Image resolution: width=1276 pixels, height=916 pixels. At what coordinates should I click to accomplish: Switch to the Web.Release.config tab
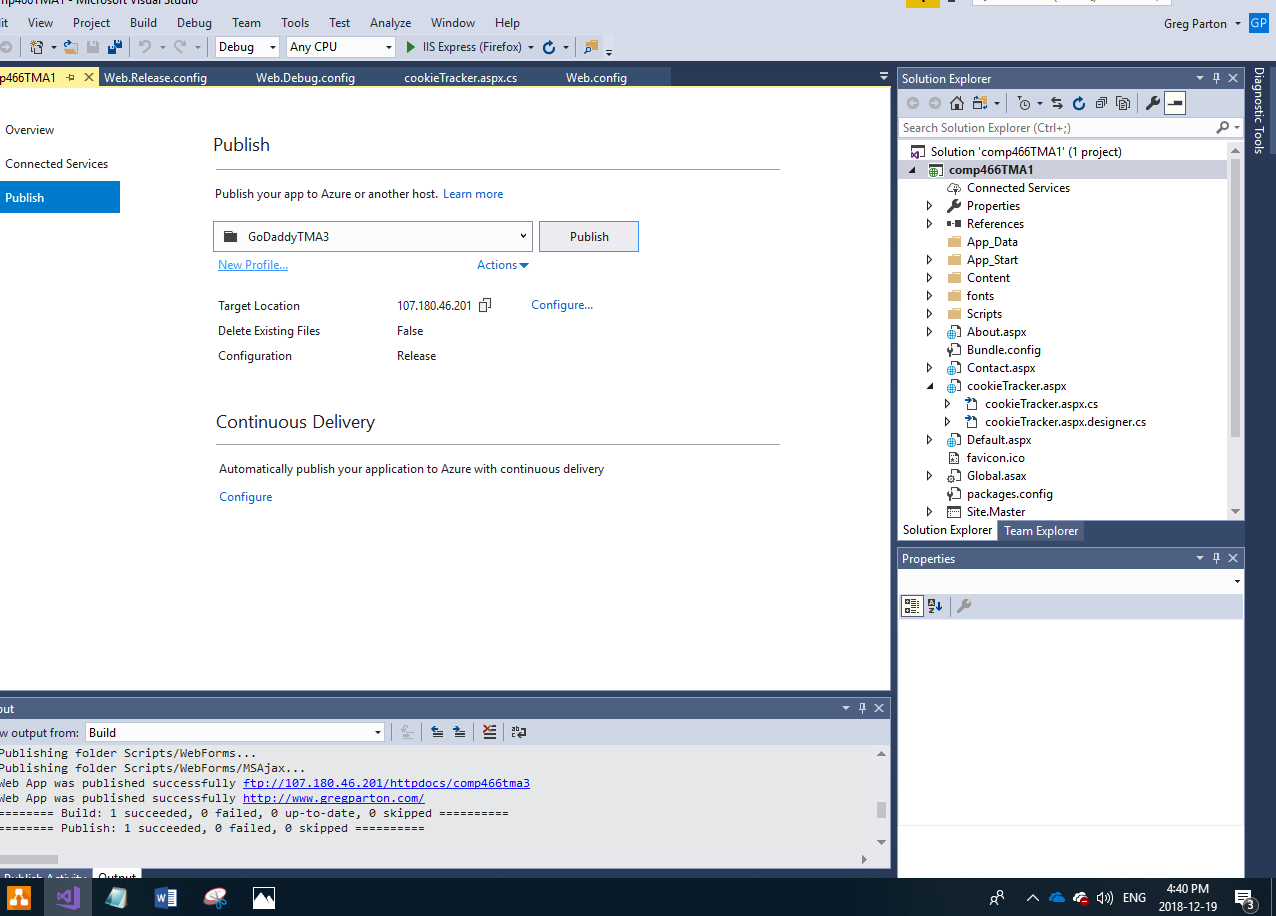pyautogui.click(x=155, y=77)
